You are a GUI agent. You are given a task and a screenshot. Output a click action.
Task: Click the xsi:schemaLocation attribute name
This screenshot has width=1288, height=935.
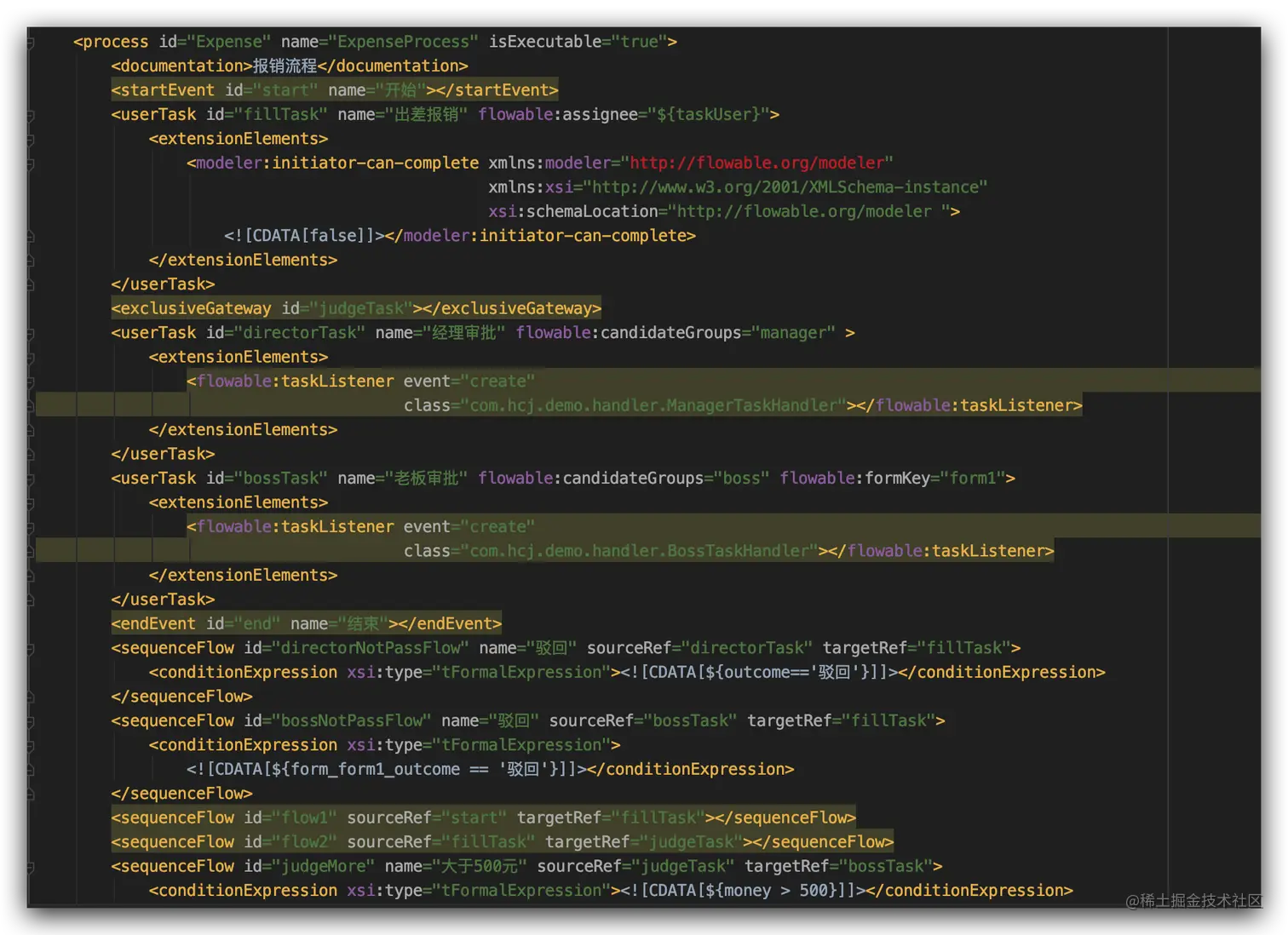coord(573,211)
